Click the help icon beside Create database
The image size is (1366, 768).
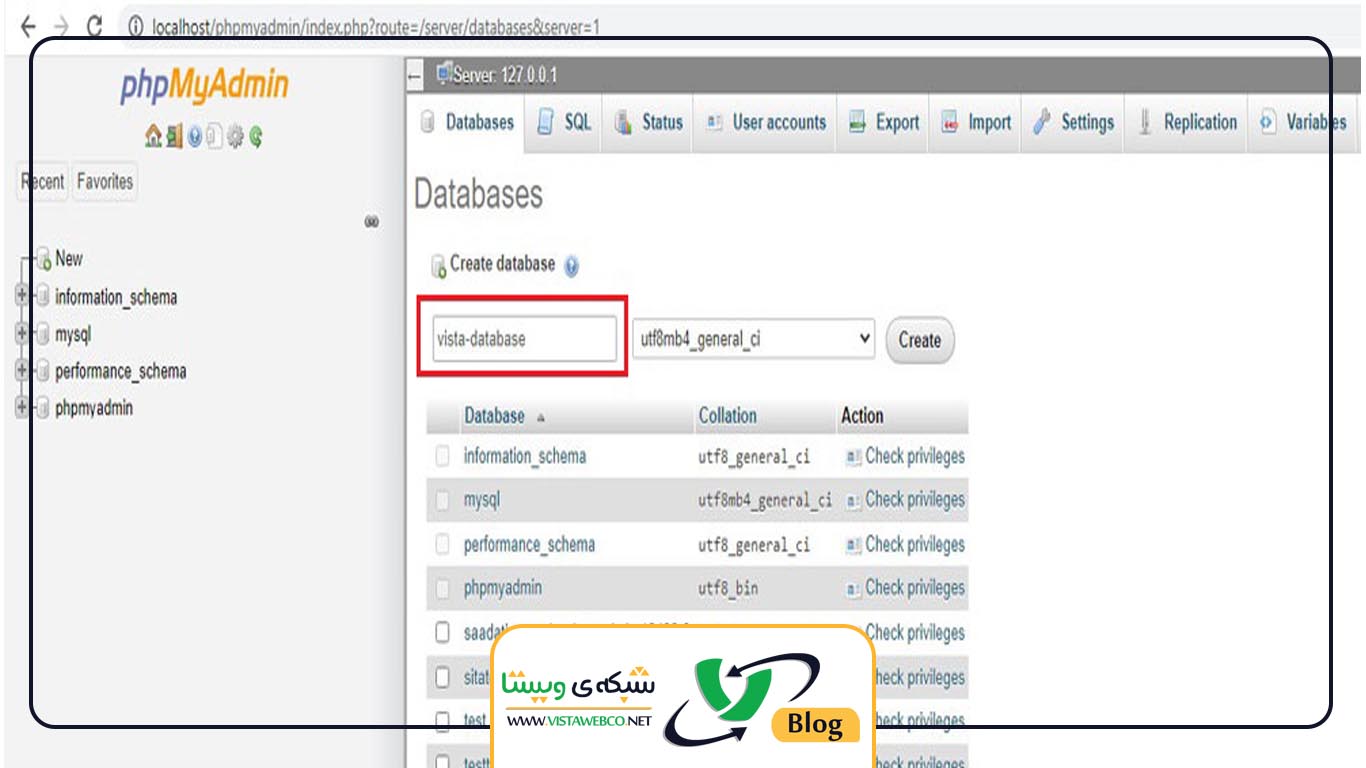(x=571, y=266)
